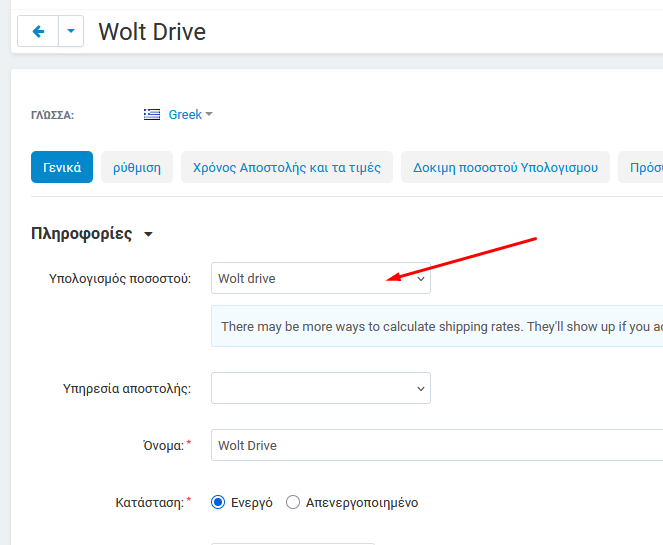Click the Greek flag icon
663x545 pixels.
(x=152, y=115)
